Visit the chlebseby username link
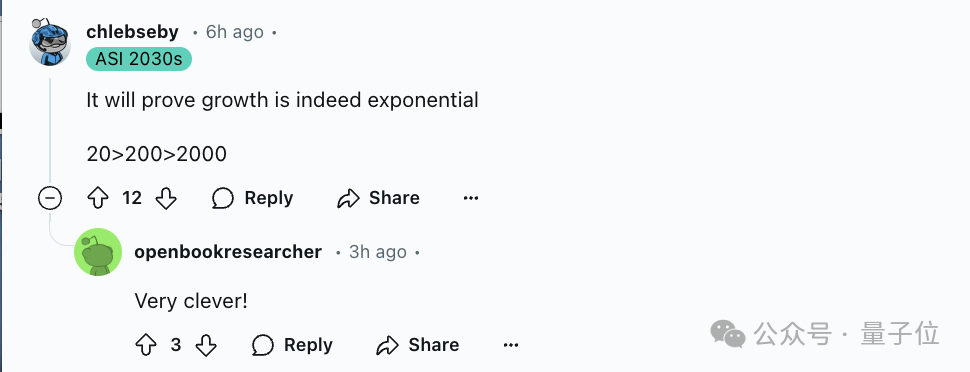This screenshot has height=372, width=970. 132,32
